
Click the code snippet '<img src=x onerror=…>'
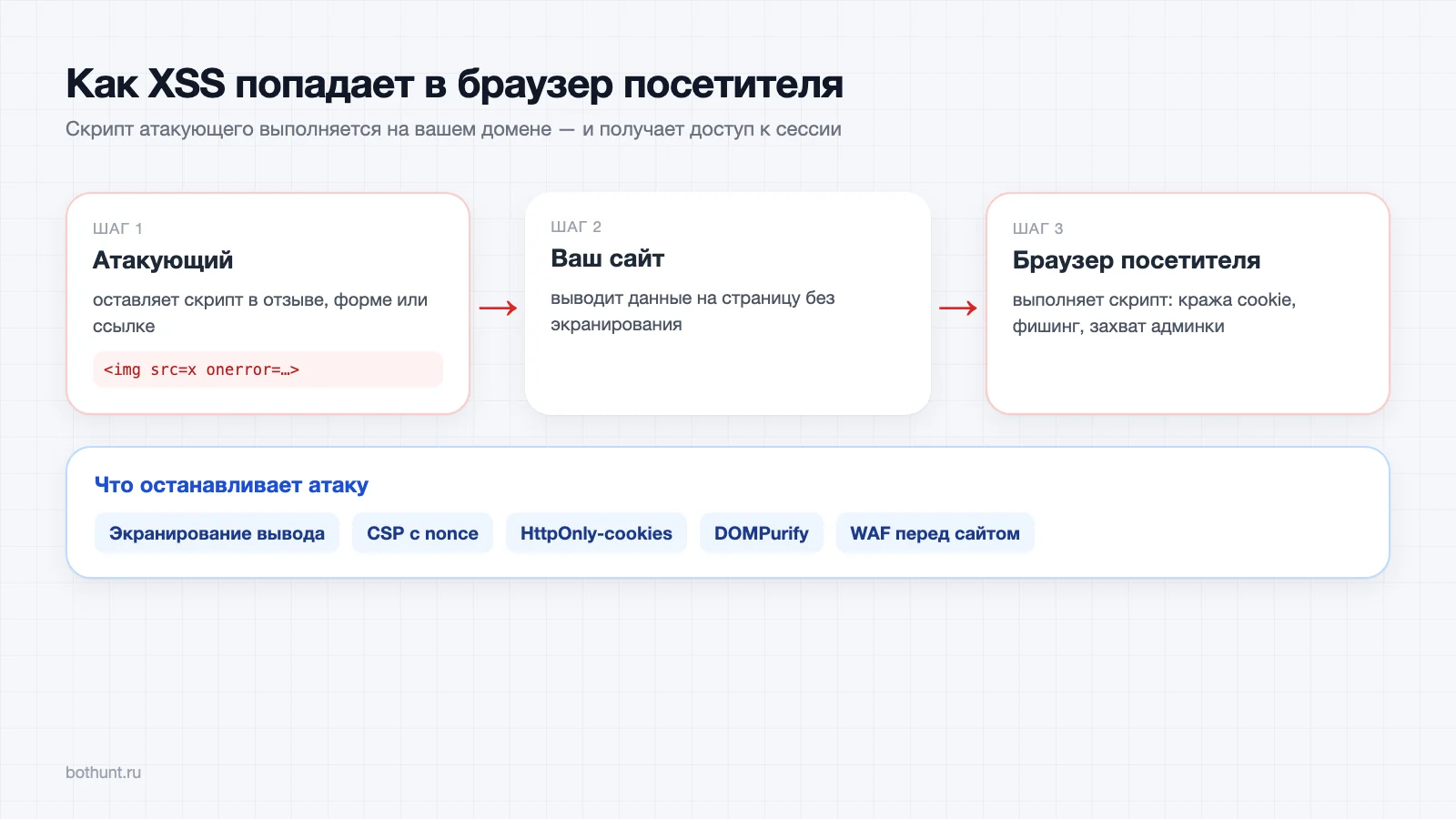268,369
